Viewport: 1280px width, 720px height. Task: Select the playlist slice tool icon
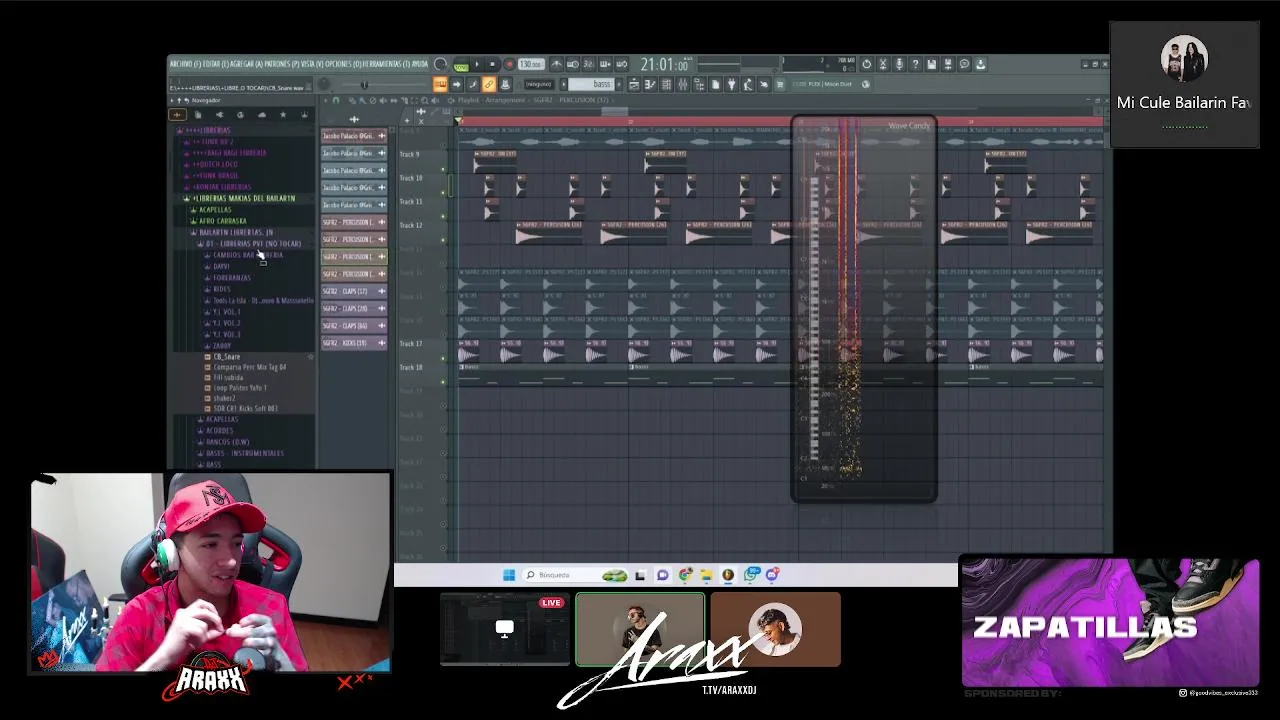[x=404, y=100]
